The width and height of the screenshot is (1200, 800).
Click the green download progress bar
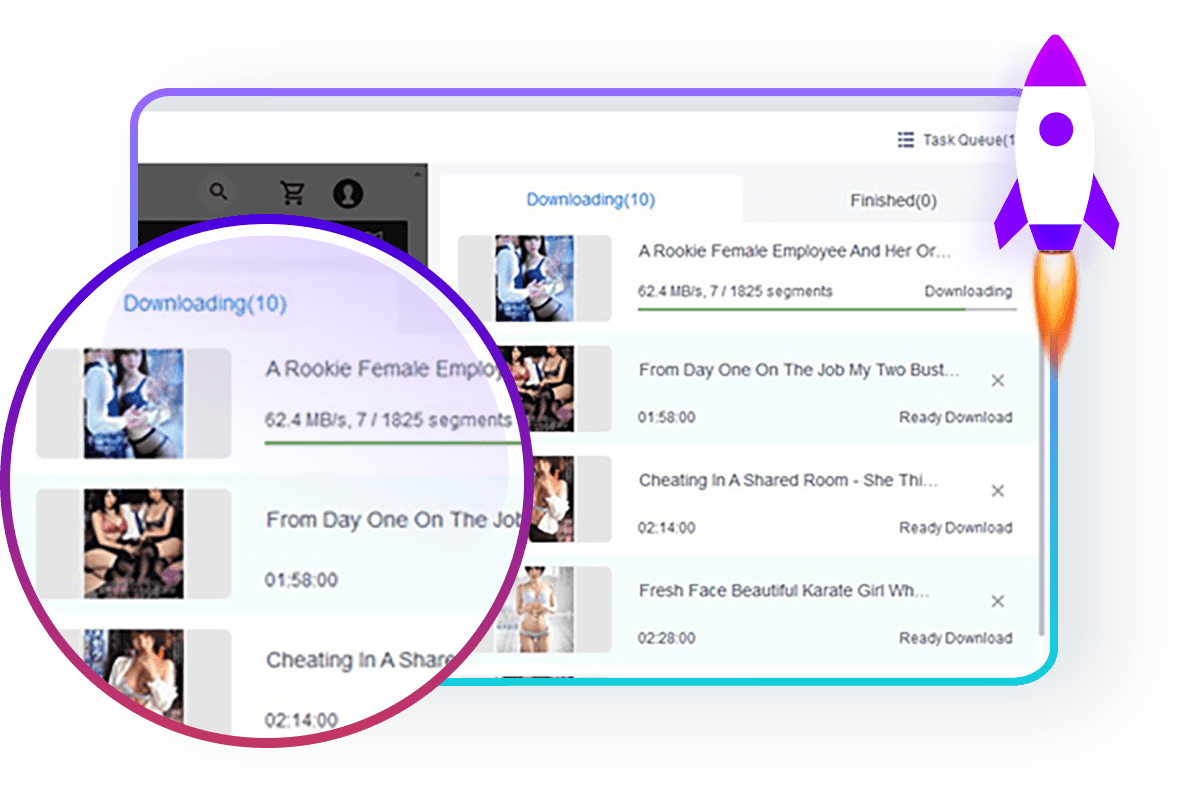coord(800,309)
